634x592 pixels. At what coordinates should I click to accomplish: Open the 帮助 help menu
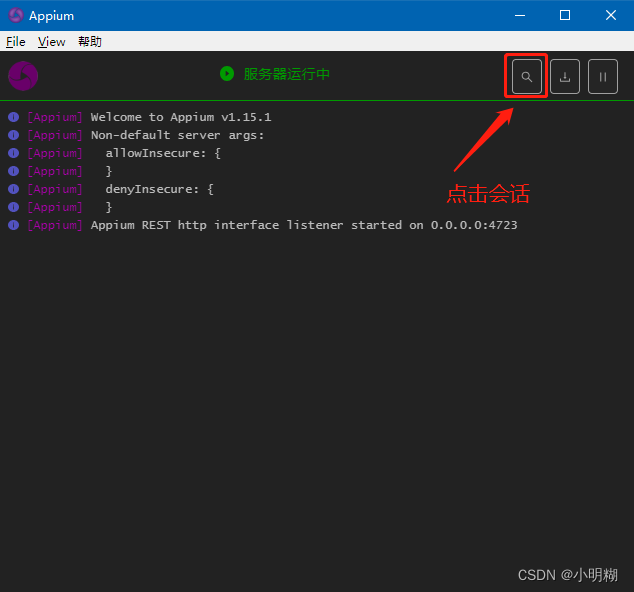90,42
